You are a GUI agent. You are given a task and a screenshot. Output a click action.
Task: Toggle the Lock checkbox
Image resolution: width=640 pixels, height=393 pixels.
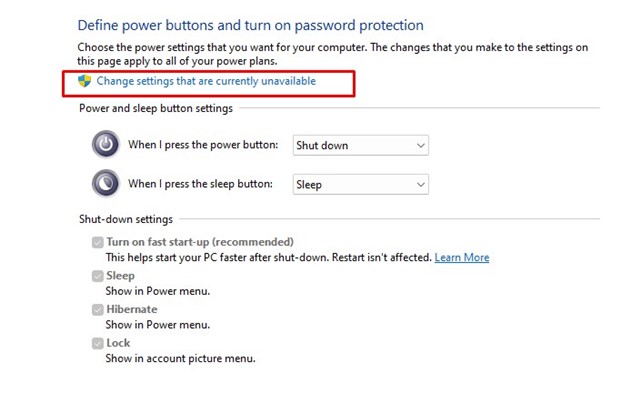pyautogui.click(x=98, y=343)
